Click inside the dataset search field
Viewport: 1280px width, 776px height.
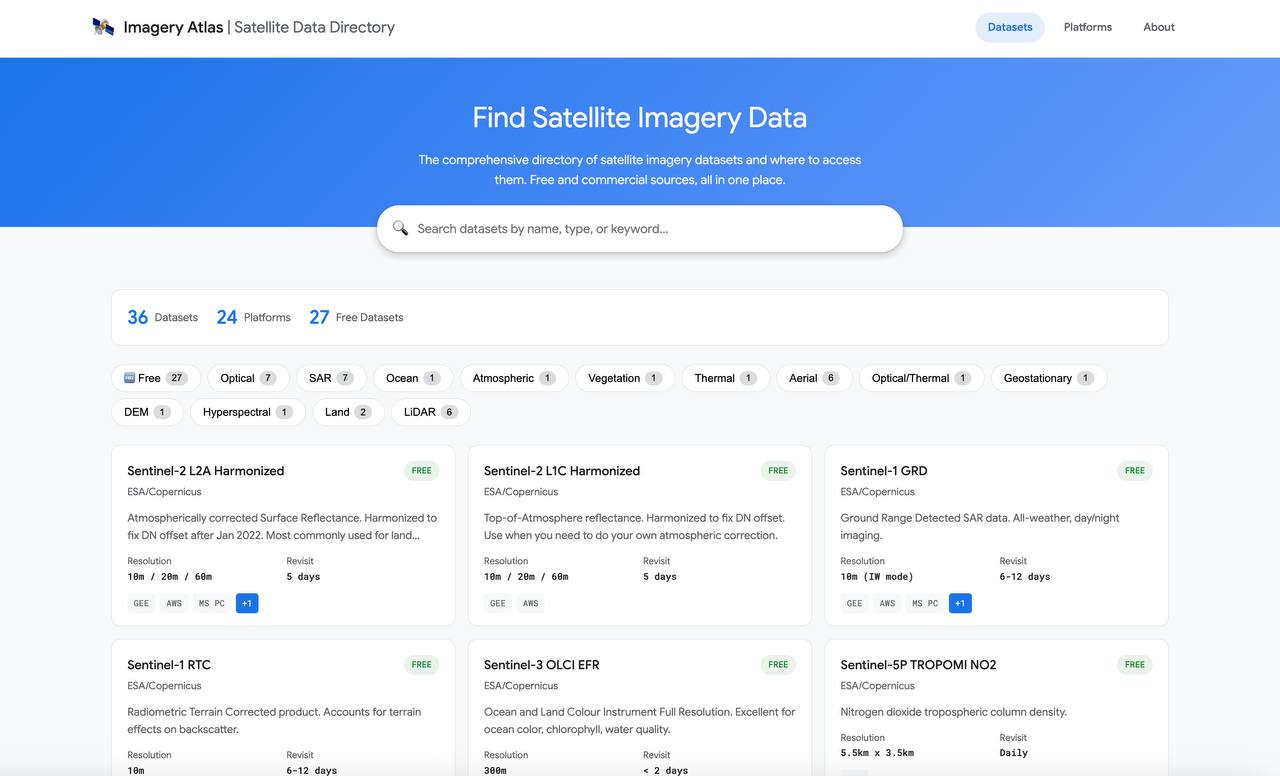click(x=640, y=228)
